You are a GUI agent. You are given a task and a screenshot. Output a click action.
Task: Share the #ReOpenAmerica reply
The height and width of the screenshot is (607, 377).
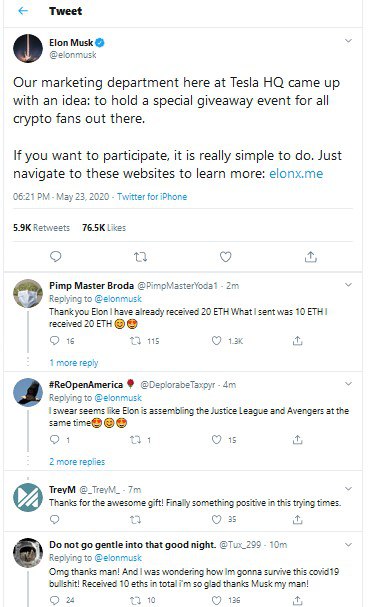click(297, 439)
